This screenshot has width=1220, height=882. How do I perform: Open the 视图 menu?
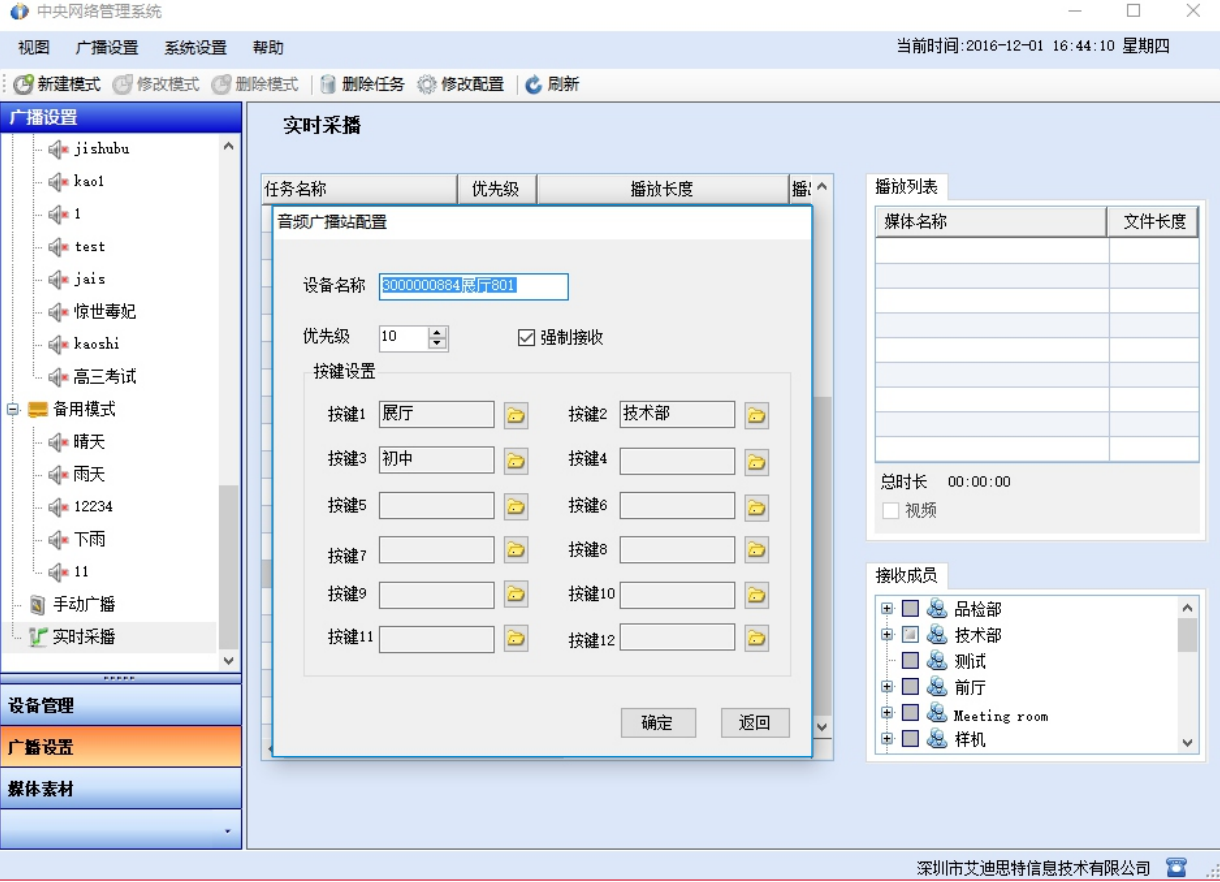[x=34, y=48]
